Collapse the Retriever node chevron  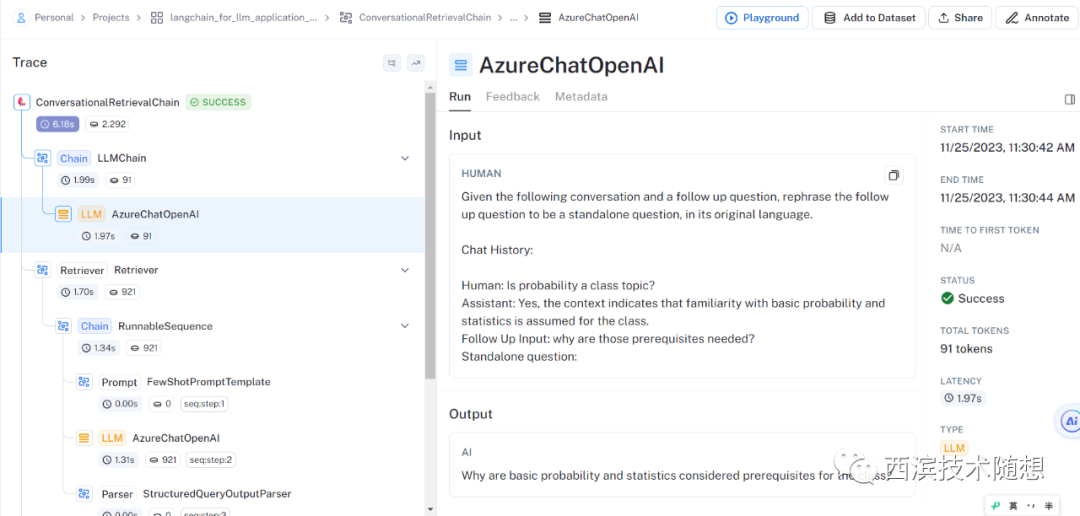coord(405,270)
